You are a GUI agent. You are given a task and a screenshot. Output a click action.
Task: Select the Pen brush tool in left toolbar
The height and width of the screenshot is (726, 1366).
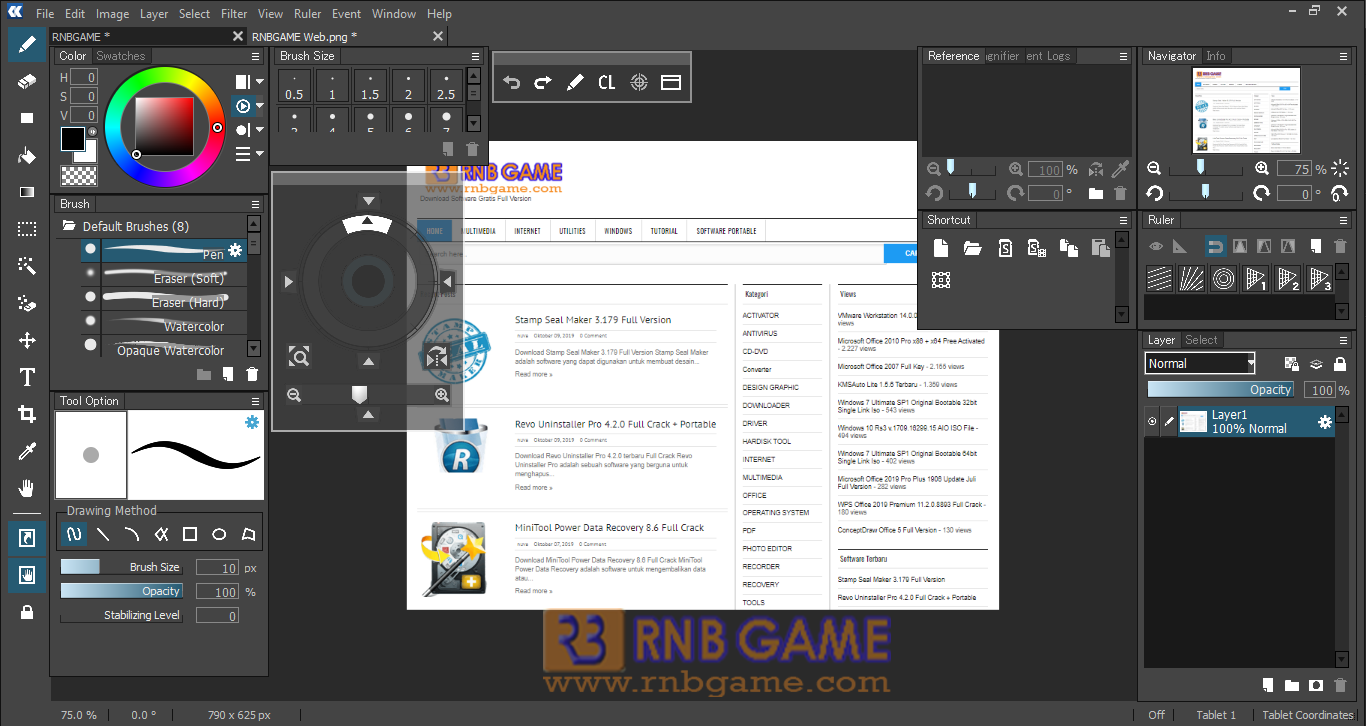click(x=27, y=44)
